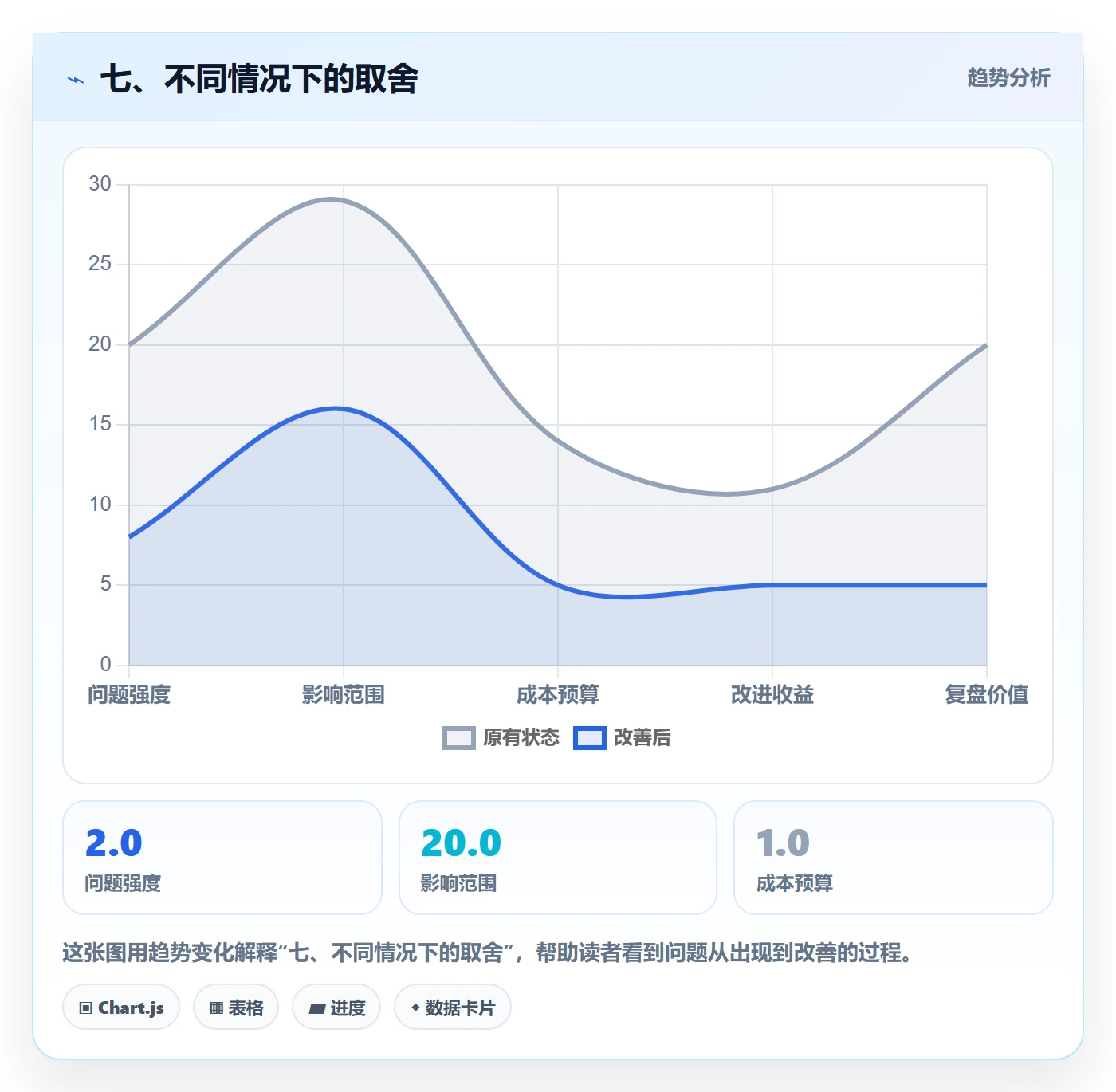
Task: Click the 数据卡片 tag chip
Action: 453,1008
